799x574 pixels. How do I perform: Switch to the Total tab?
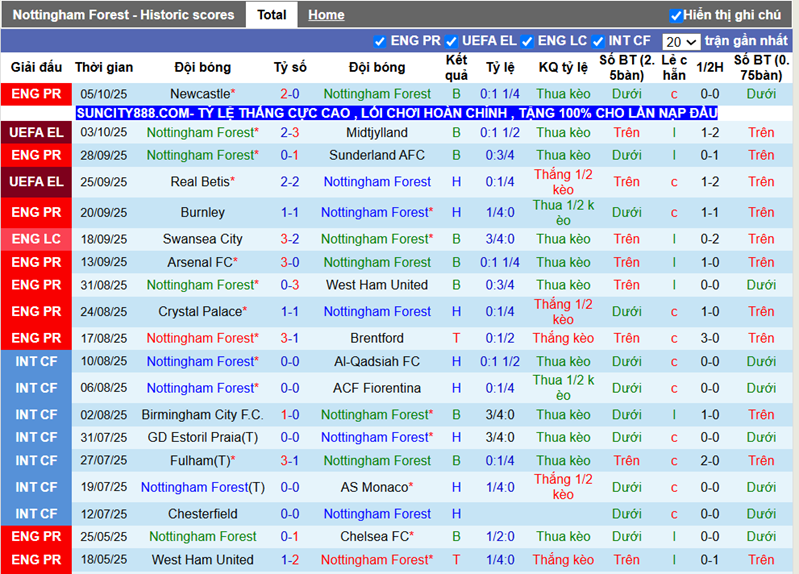271,15
